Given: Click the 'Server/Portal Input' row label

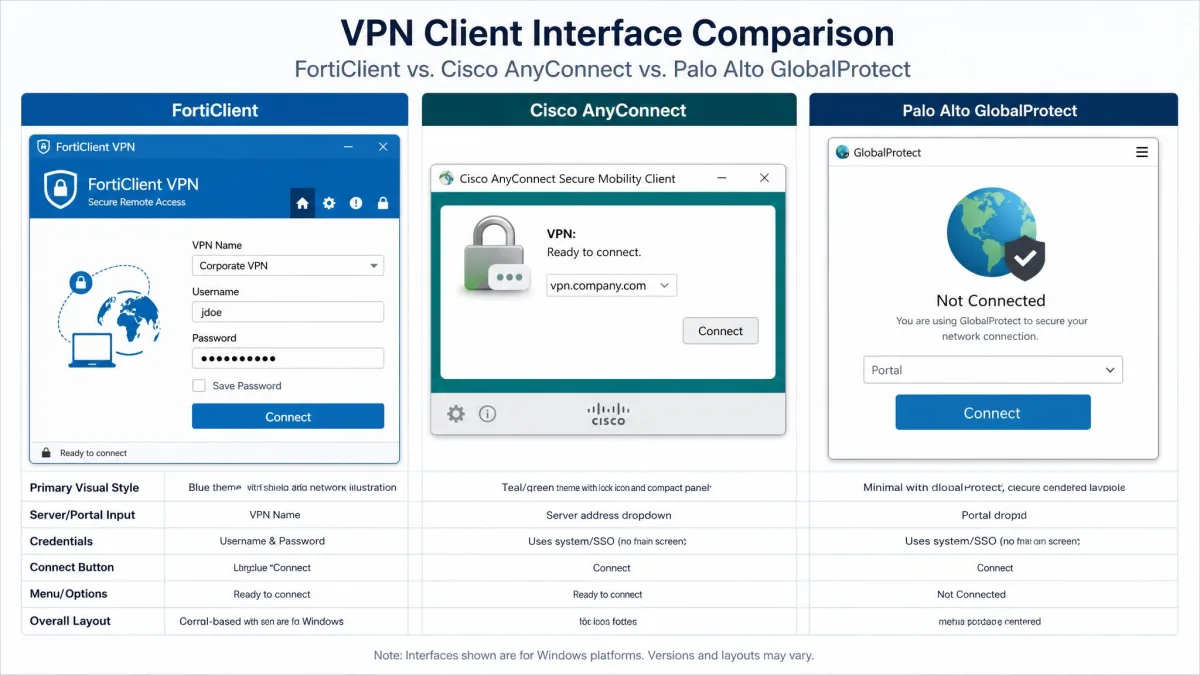Looking at the screenshot, I should pyautogui.click(x=82, y=515).
